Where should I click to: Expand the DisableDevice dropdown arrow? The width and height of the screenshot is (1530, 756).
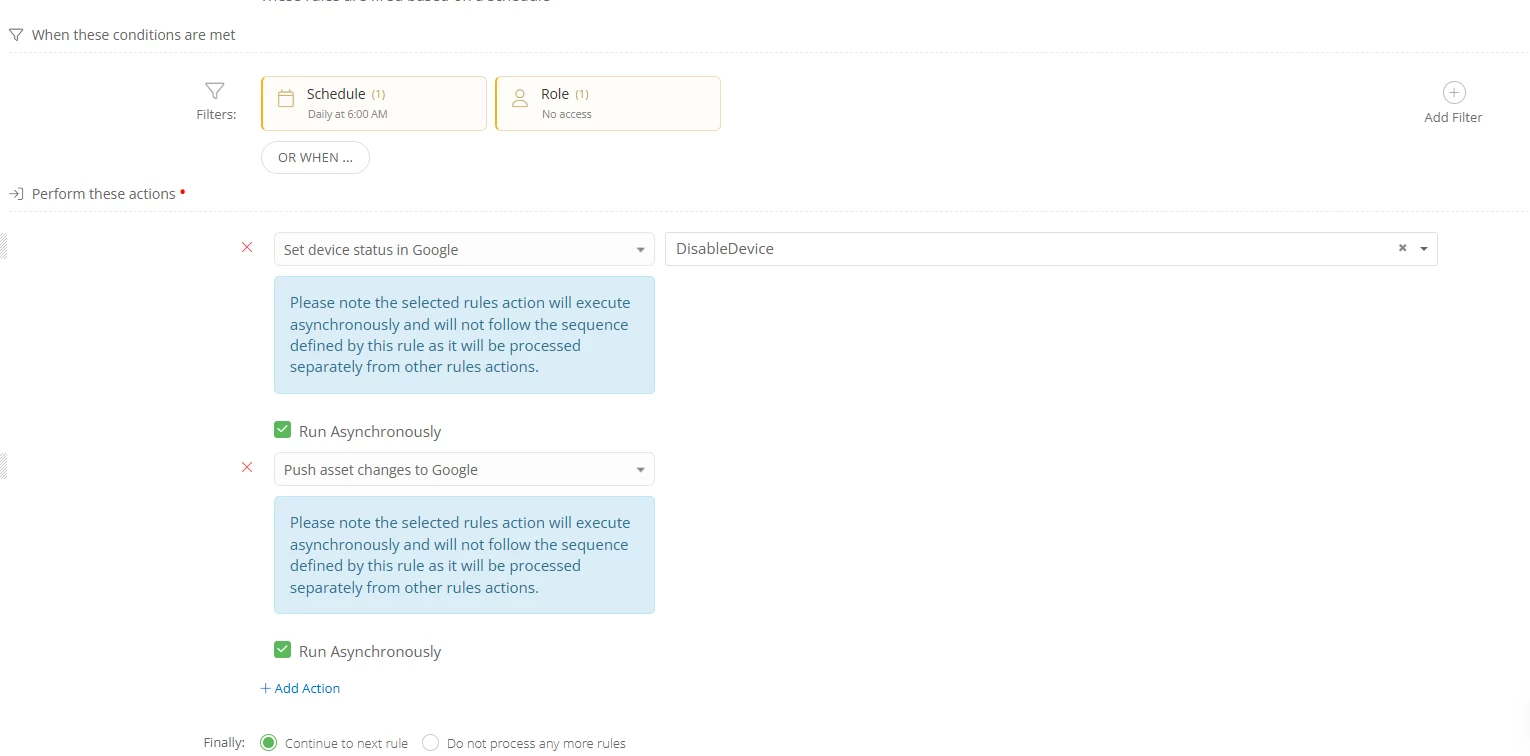(1424, 249)
